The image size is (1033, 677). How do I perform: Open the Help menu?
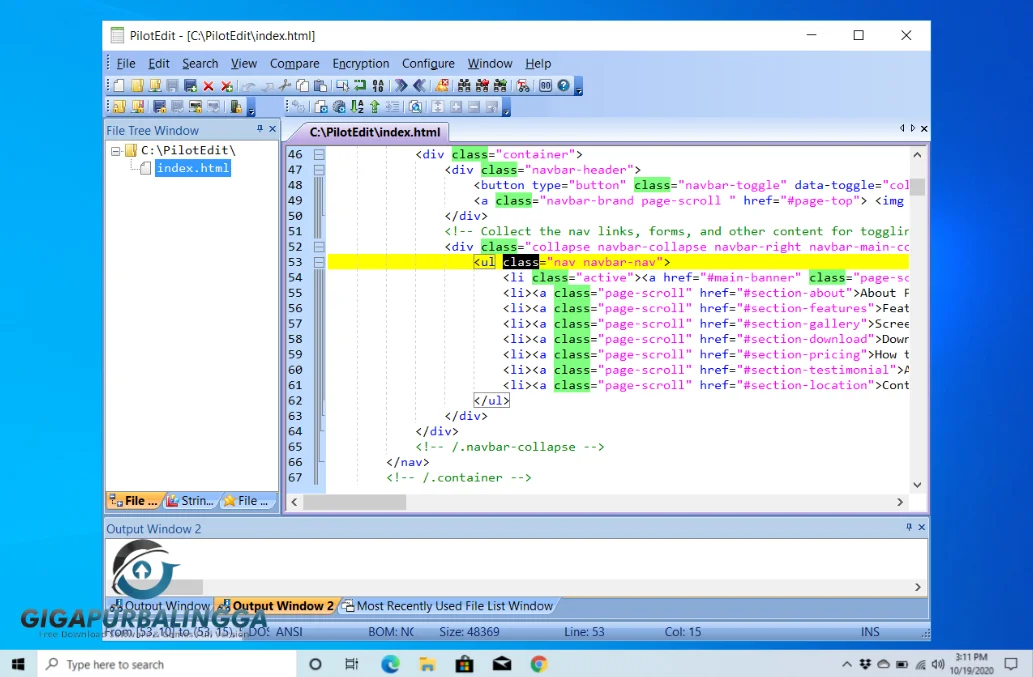[538, 63]
